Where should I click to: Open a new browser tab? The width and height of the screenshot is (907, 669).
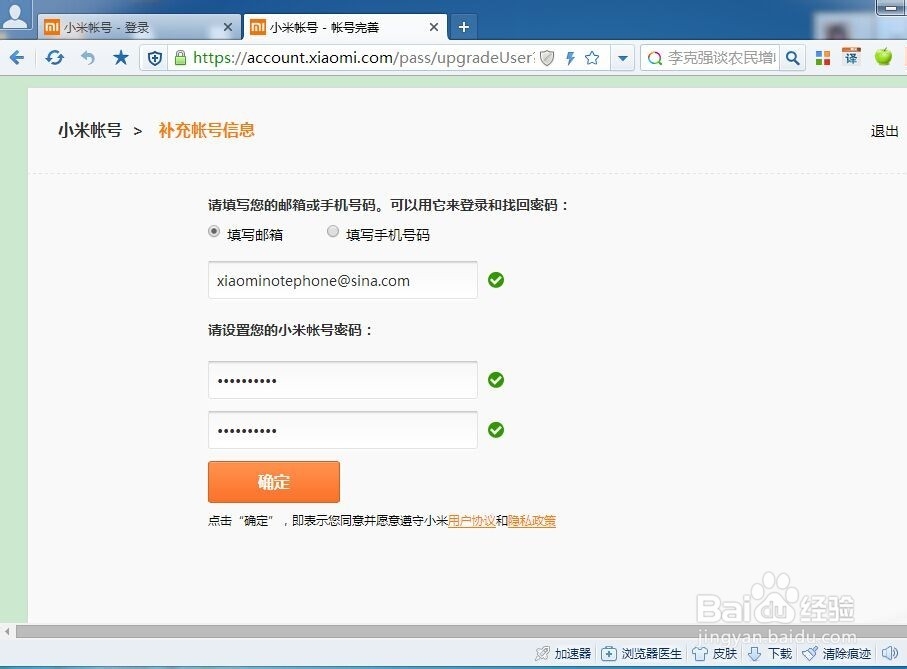(x=463, y=27)
